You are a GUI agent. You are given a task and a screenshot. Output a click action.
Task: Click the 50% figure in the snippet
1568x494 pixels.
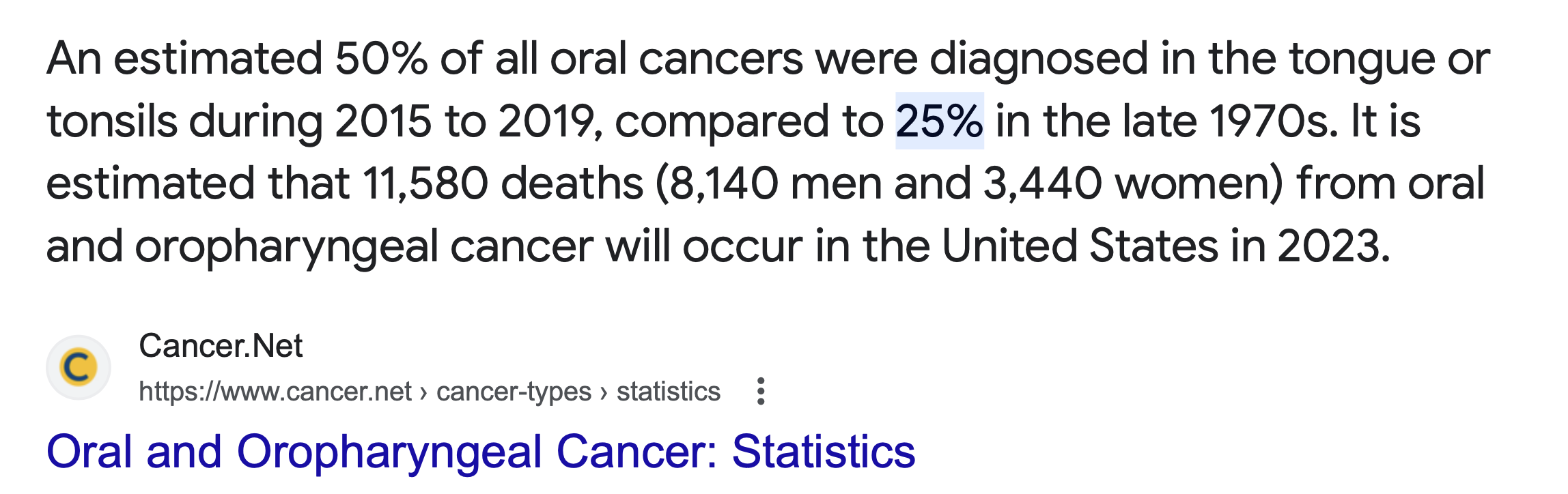pyautogui.click(x=381, y=59)
